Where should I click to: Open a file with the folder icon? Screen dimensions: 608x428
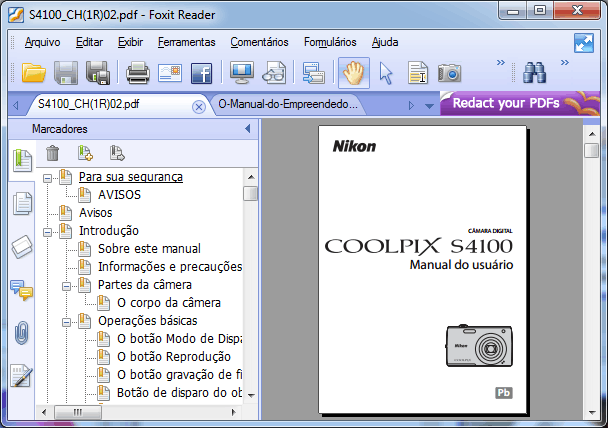click(34, 73)
